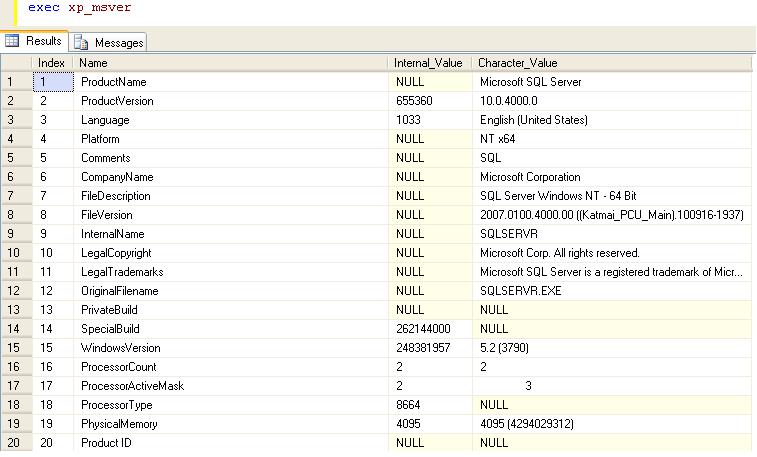Click the Messages tab page icon

point(81,42)
